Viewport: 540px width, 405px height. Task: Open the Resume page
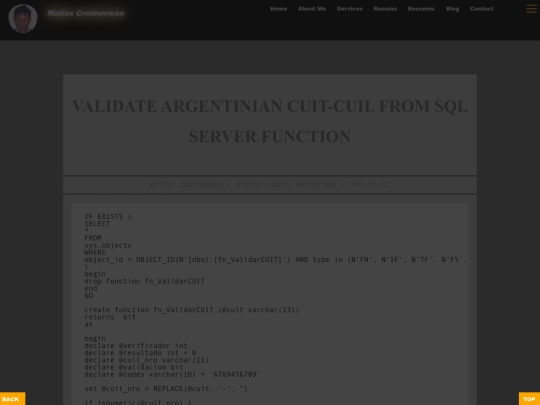coord(385,9)
